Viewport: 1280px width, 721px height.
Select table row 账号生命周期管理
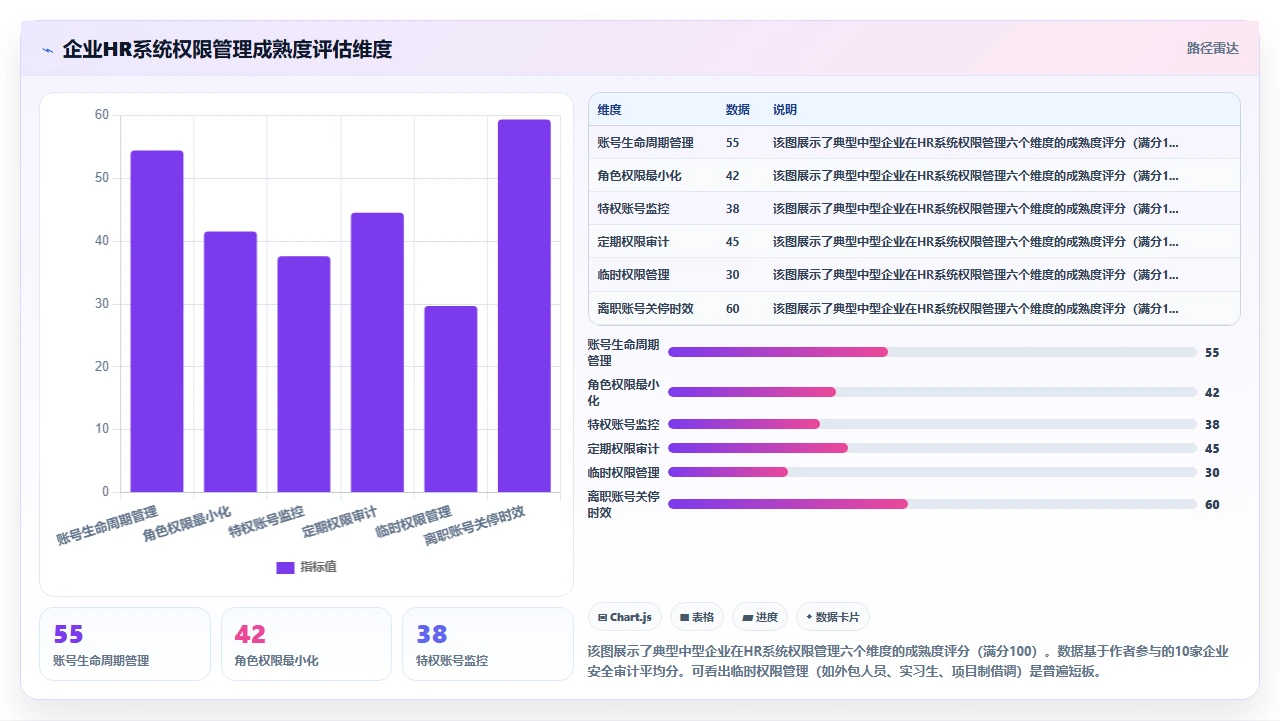(x=914, y=143)
